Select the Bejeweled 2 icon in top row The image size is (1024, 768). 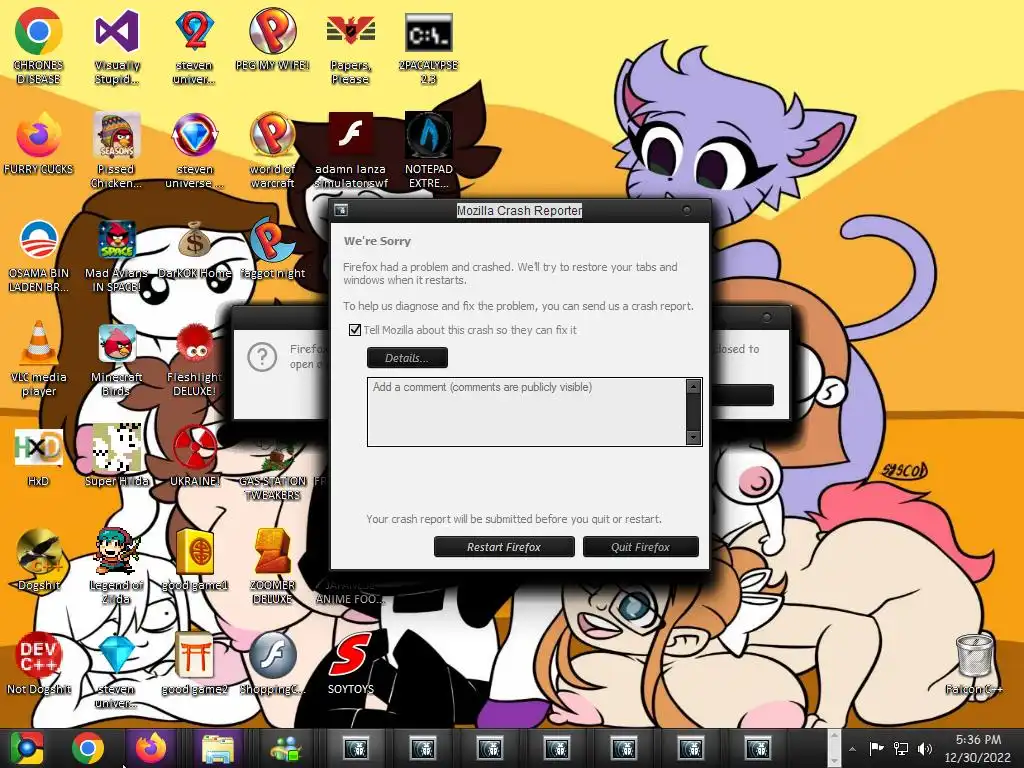coord(195,47)
